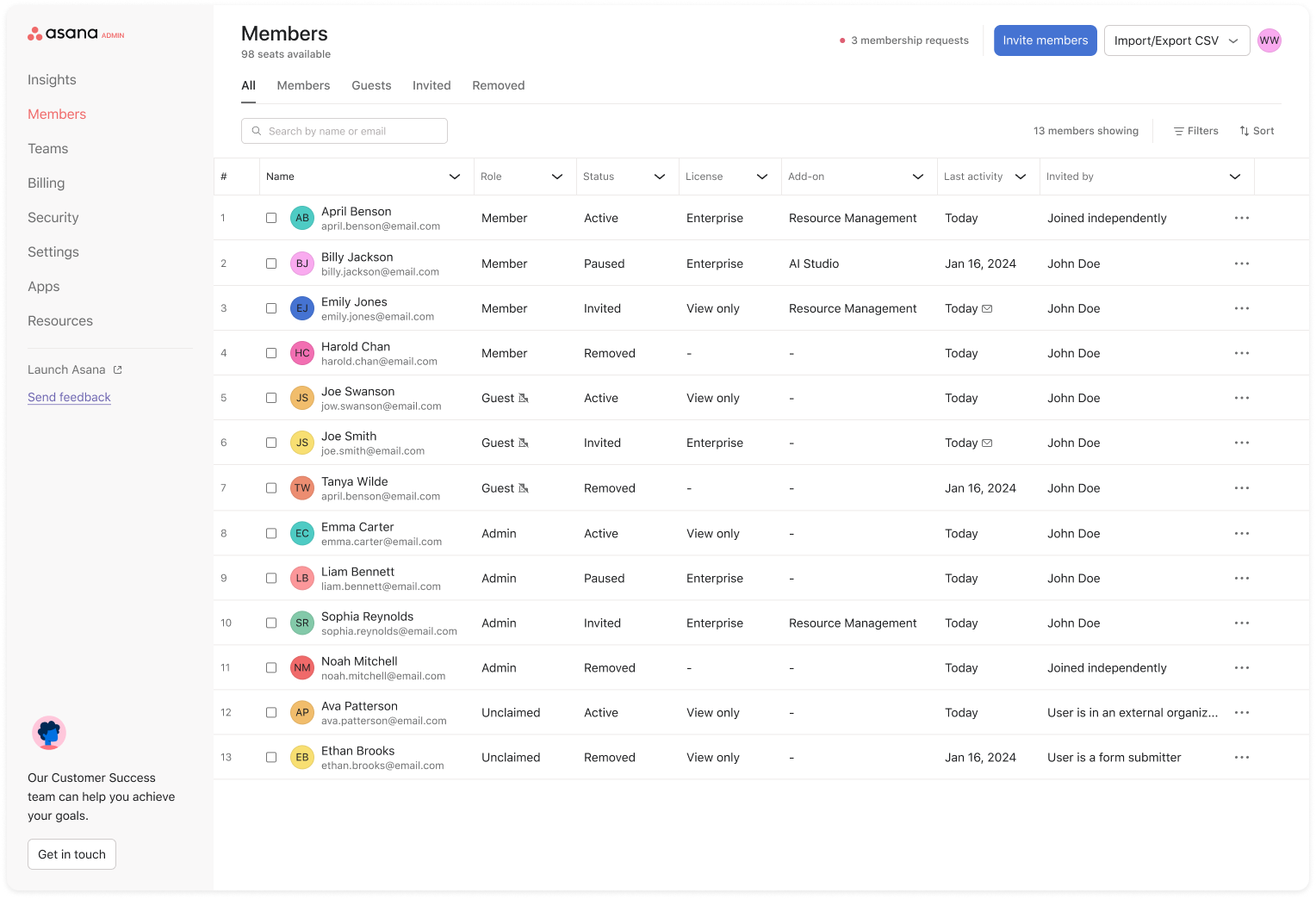Tick the checkbox next to Emma Carter
The width and height of the screenshot is (1316, 899).
click(271, 534)
